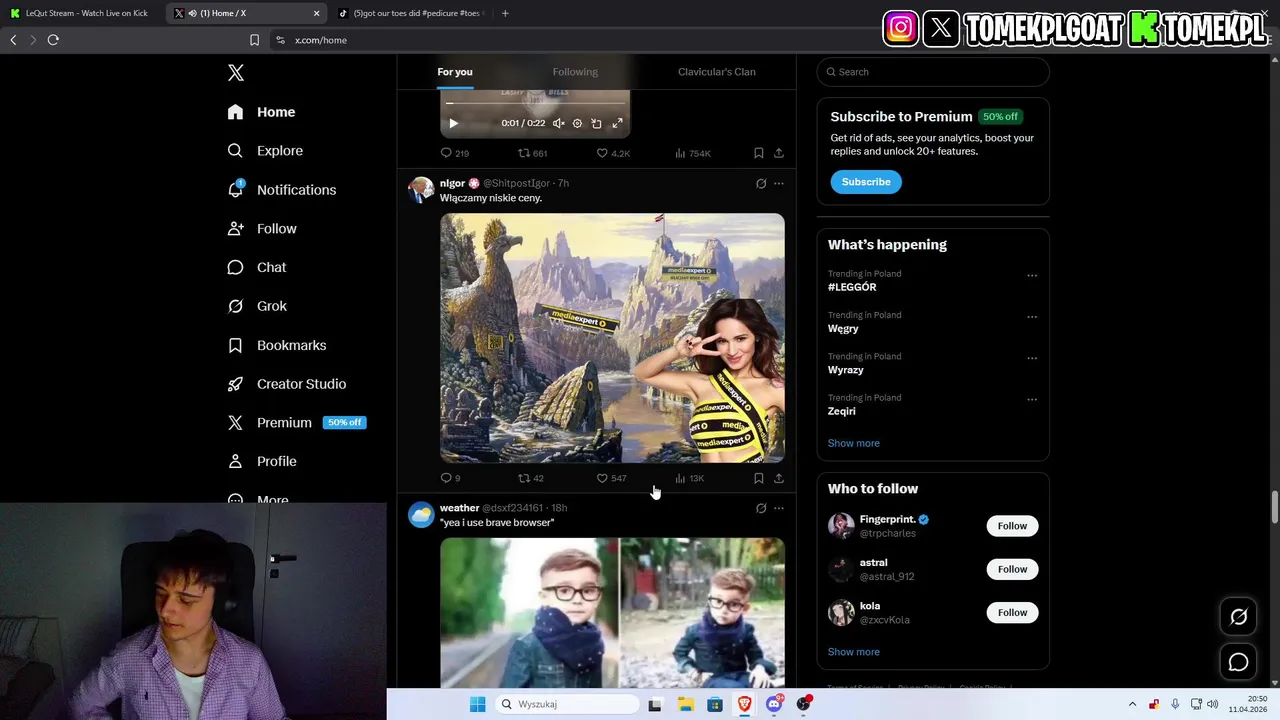Toggle browser bookmark for this page
This screenshot has width=1280, height=720.
pos(254,40)
